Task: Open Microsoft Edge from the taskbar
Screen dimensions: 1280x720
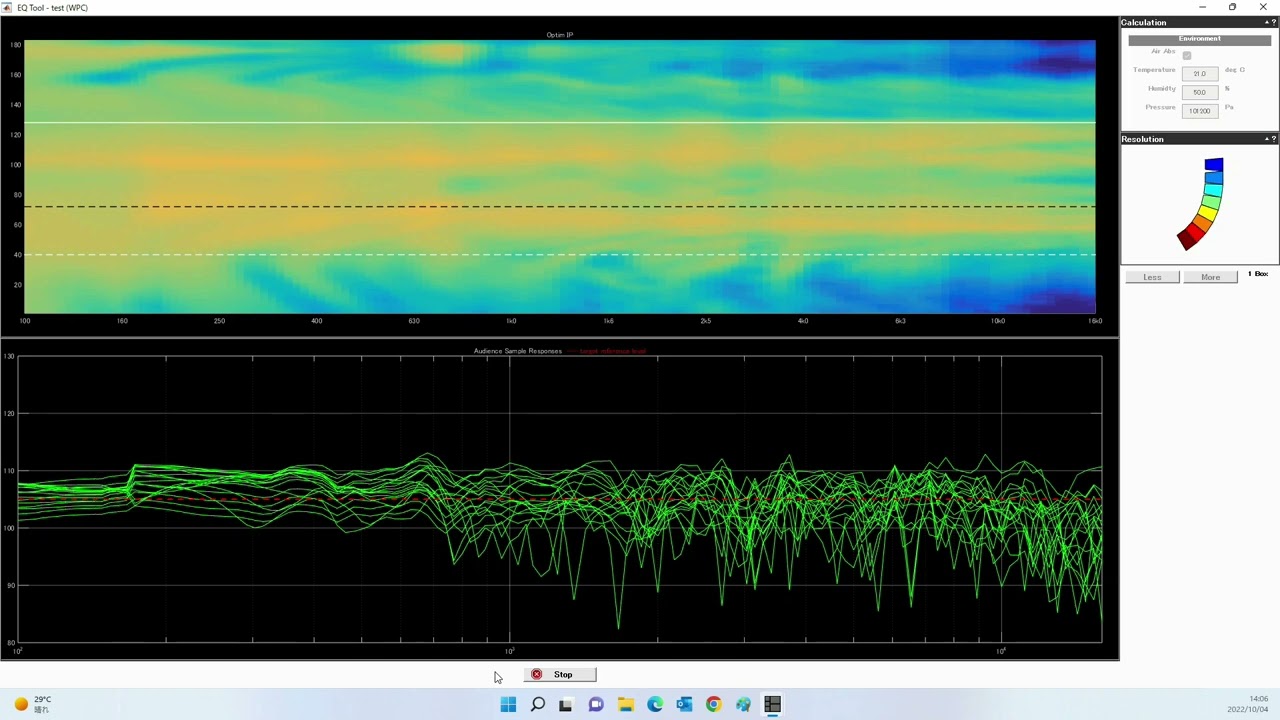Action: click(655, 704)
